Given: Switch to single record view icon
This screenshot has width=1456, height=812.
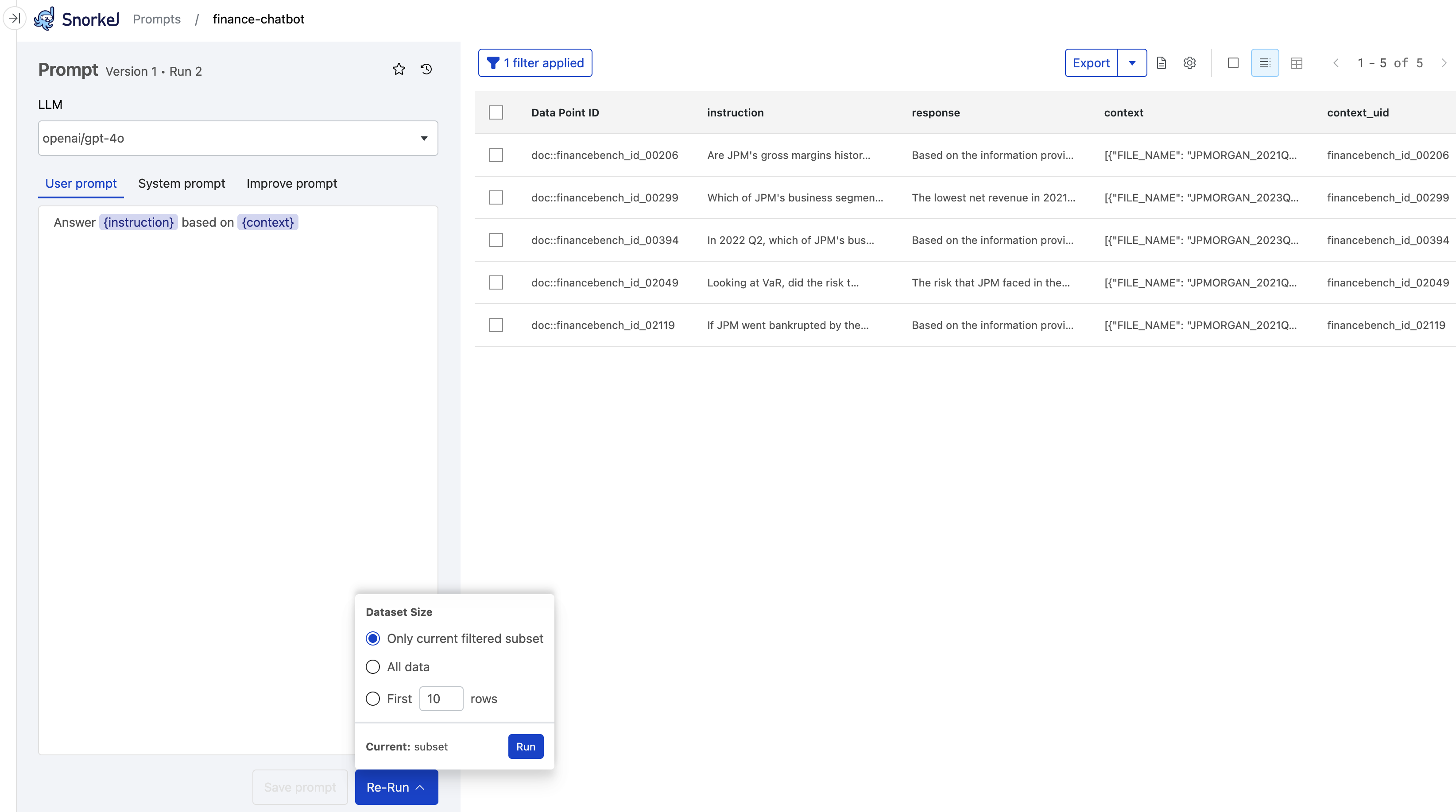Looking at the screenshot, I should pos(1233,63).
